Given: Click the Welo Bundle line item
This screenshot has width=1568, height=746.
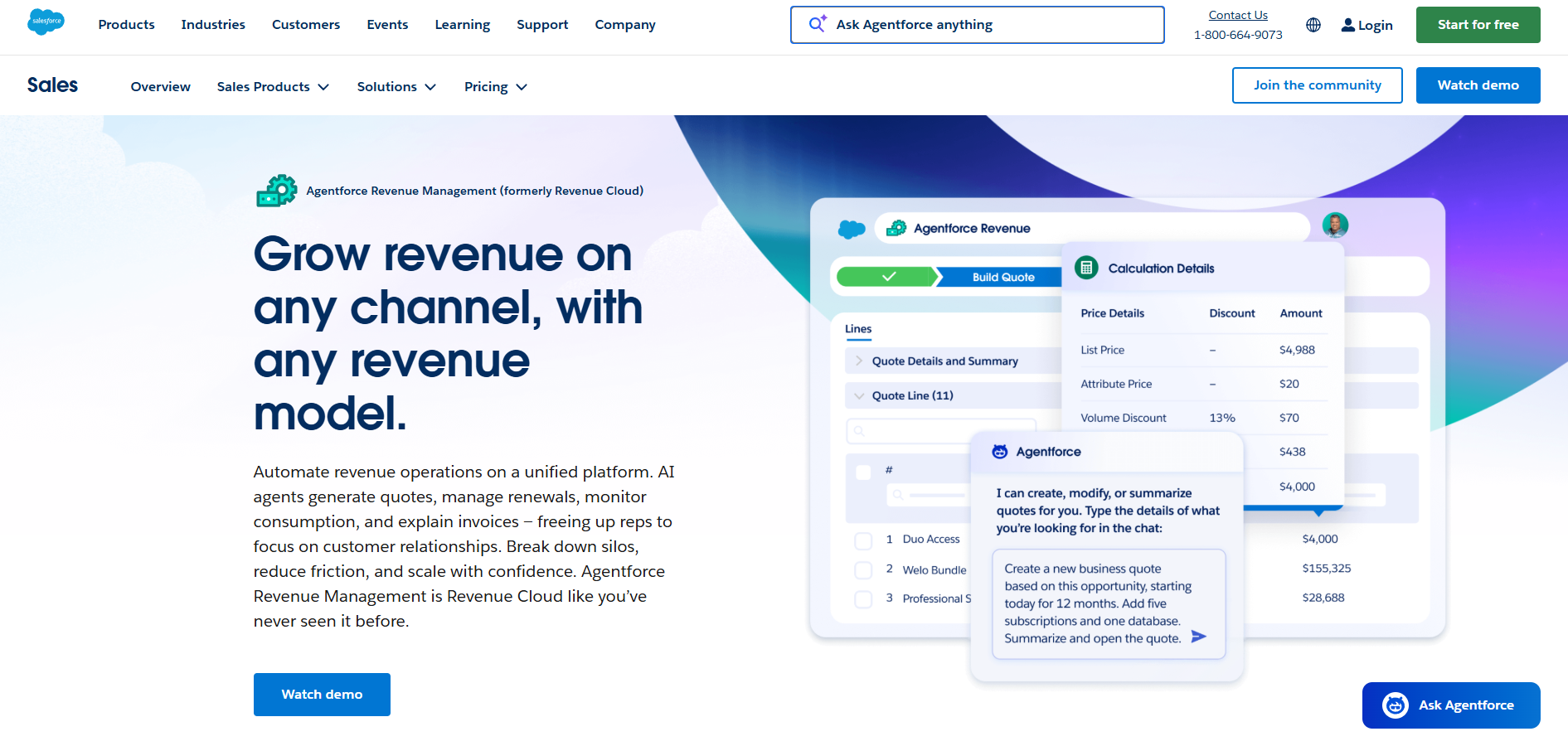Looking at the screenshot, I should point(934,570).
